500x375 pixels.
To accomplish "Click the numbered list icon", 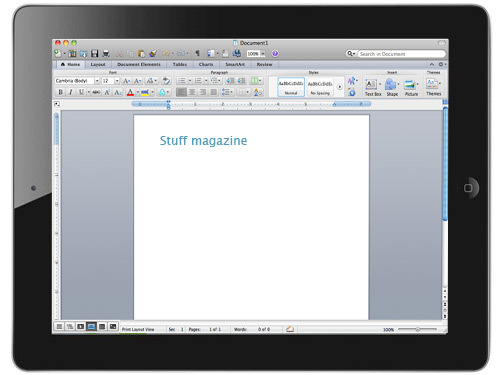I will [x=198, y=81].
